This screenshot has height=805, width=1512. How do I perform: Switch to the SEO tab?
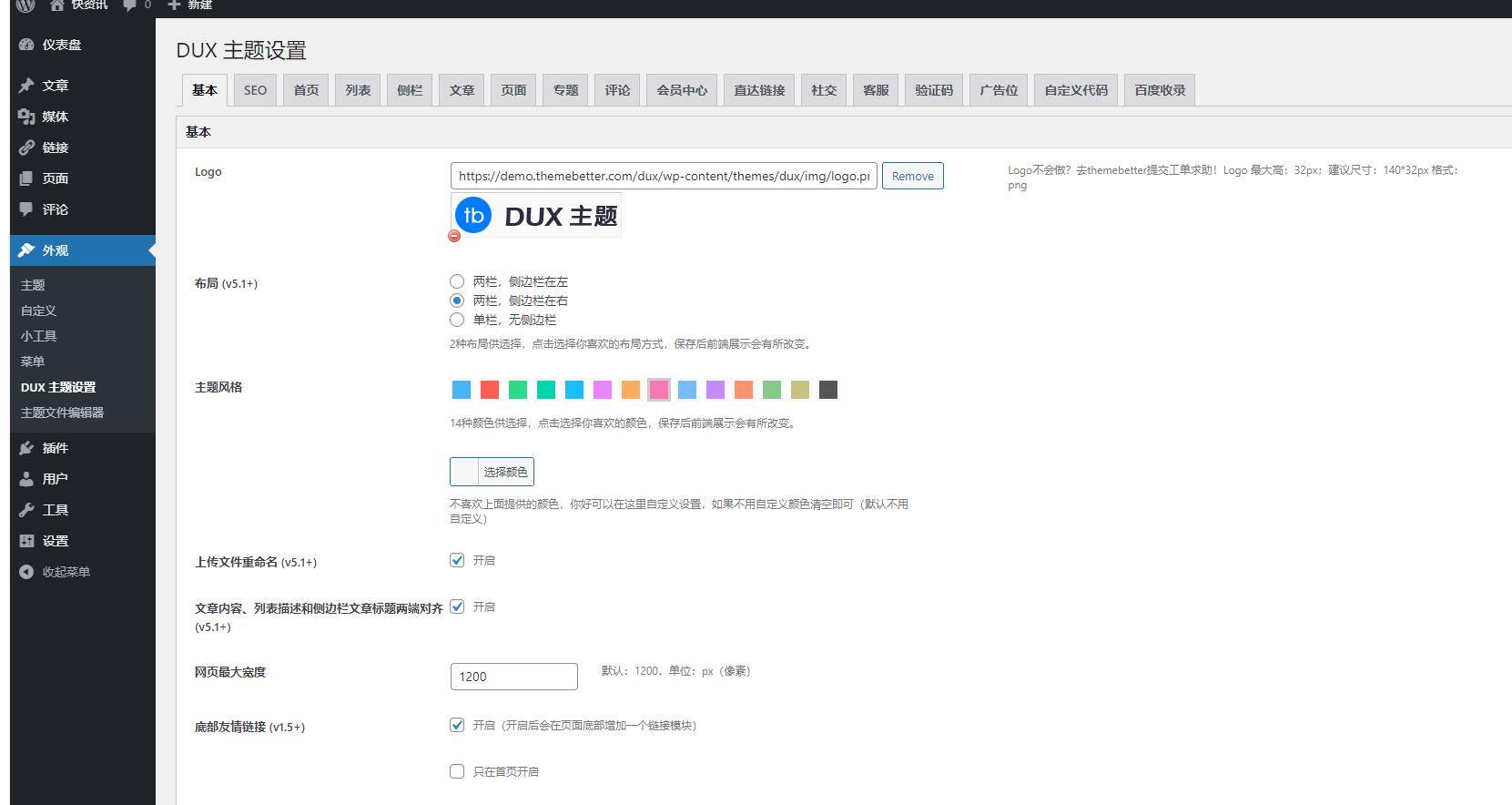coord(255,90)
